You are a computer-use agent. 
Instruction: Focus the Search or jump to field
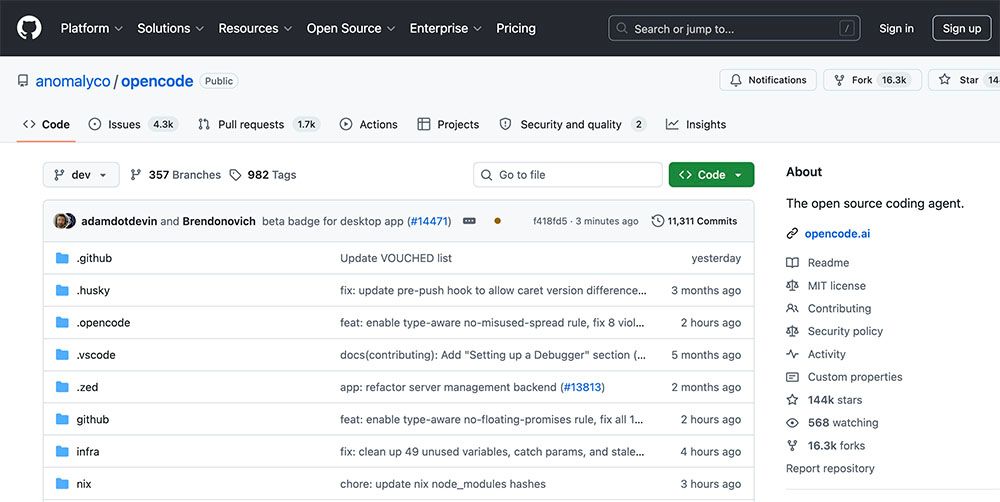pos(734,28)
